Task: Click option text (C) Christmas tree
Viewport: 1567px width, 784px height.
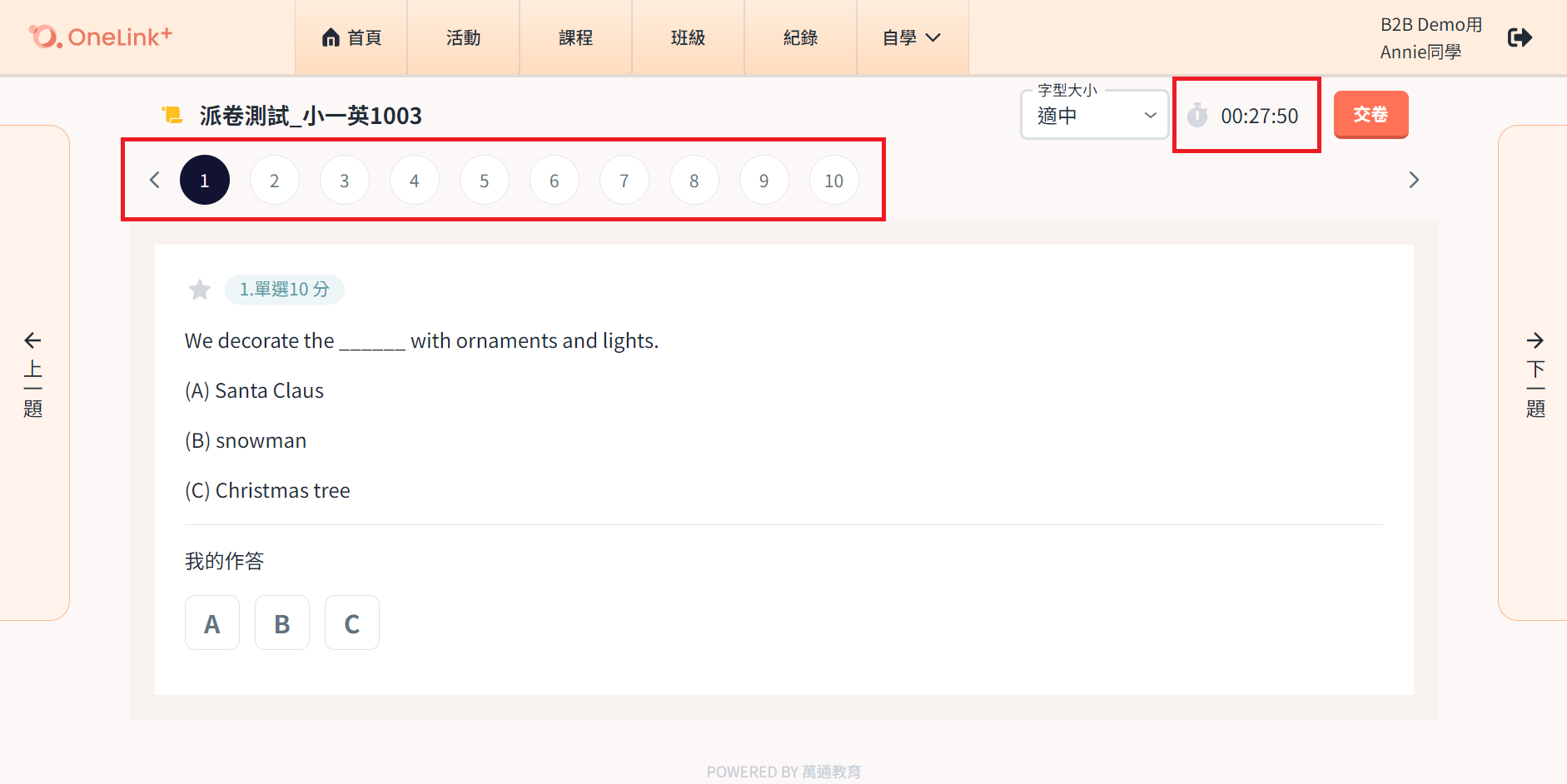Action: click(267, 490)
